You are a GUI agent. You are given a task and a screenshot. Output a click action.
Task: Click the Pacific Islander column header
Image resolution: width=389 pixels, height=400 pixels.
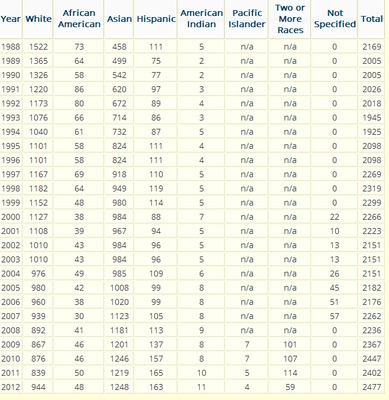point(247,19)
